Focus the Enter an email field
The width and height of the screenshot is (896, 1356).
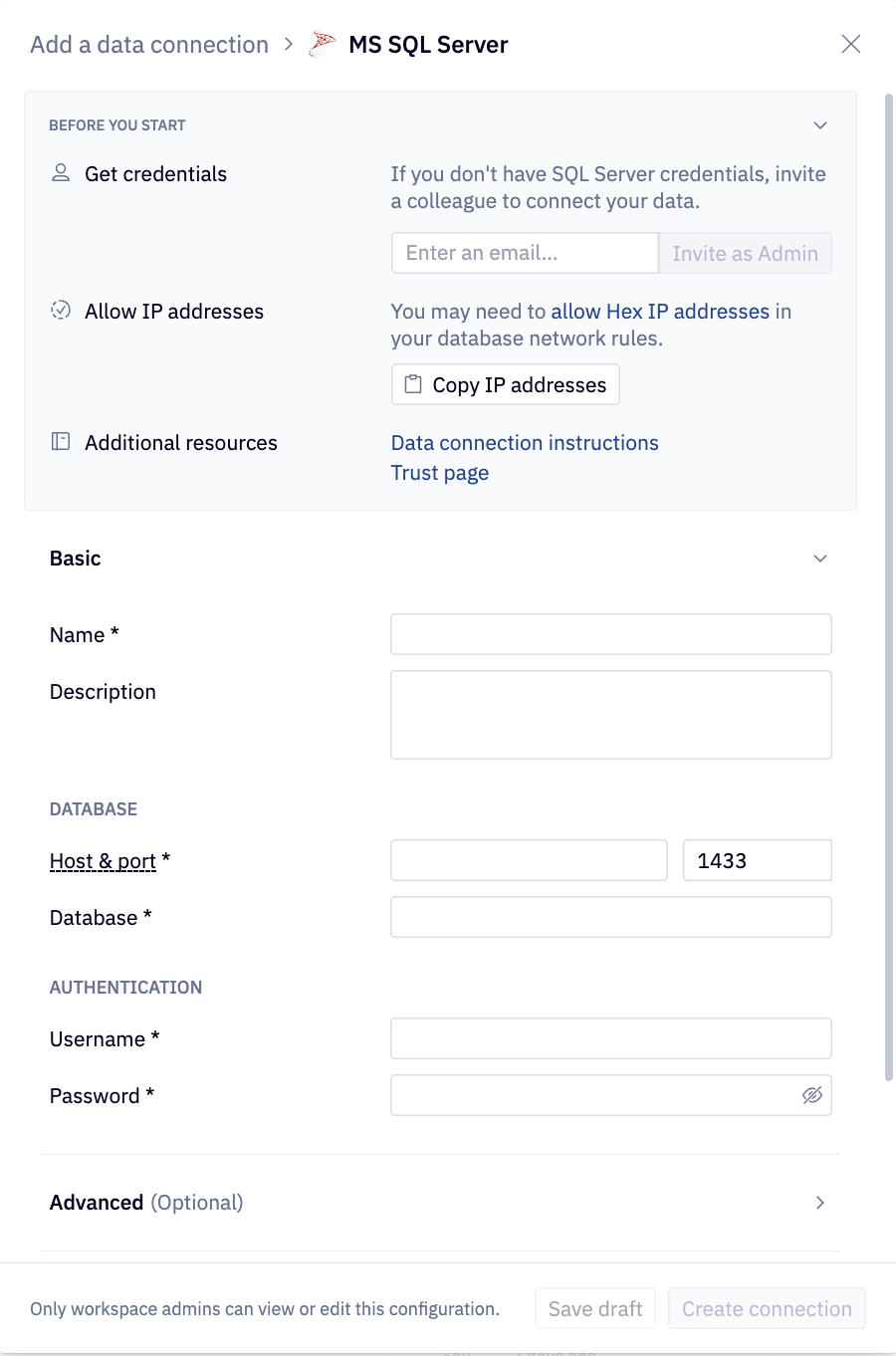tap(525, 253)
